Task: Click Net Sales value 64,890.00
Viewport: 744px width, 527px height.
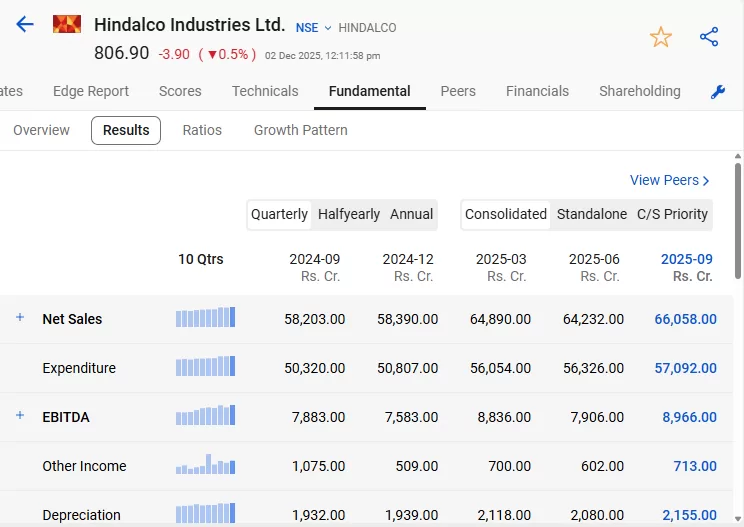Action: [x=501, y=319]
